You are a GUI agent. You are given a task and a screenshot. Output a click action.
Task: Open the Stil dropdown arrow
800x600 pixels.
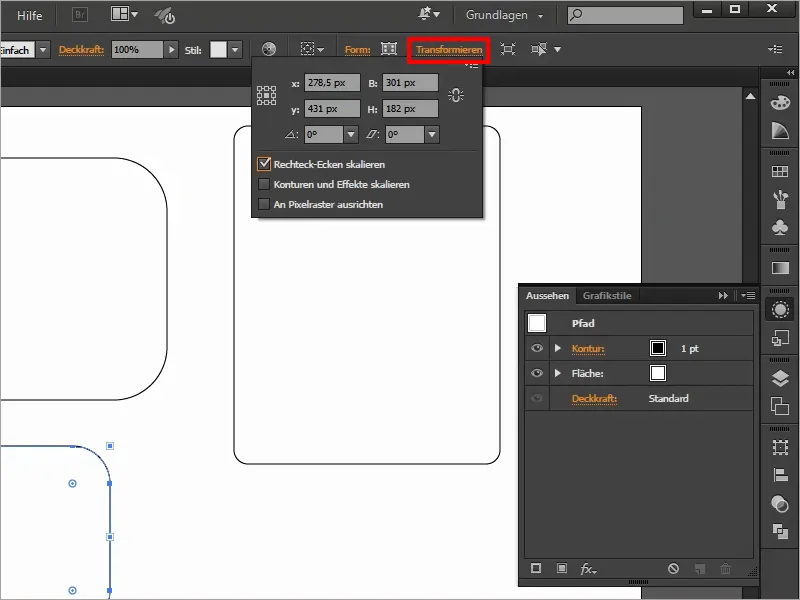coord(236,47)
